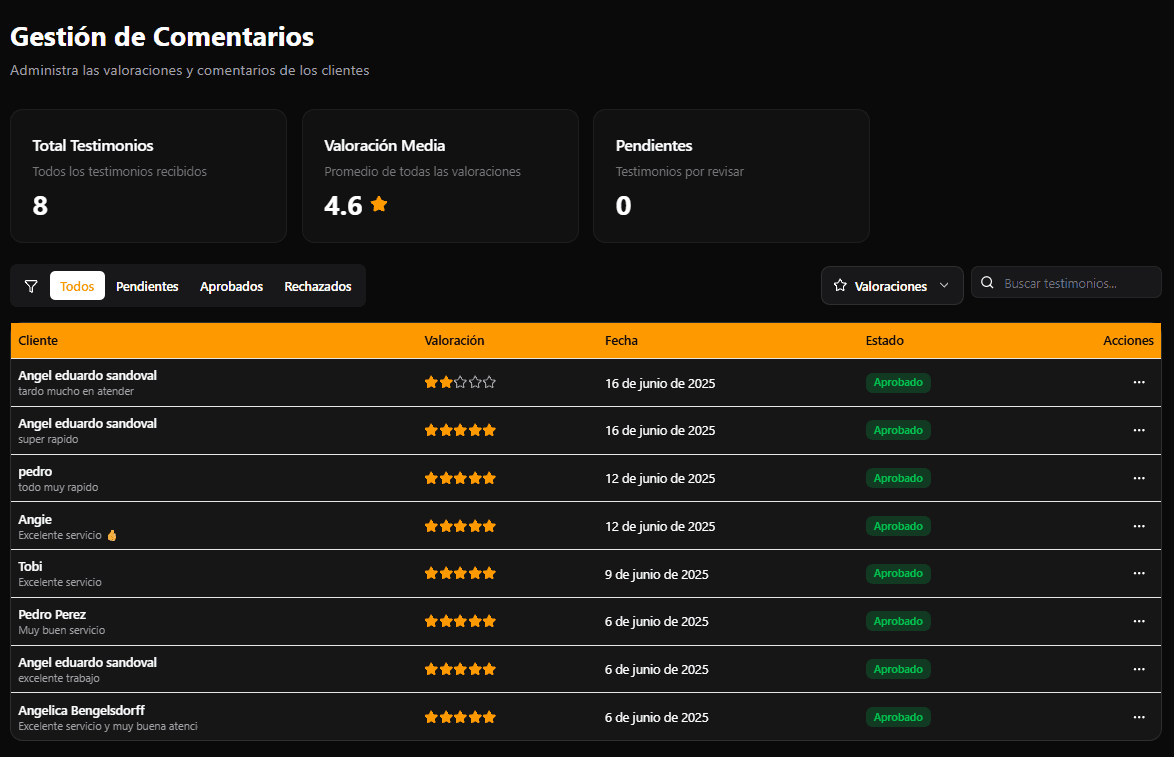Click in the Buscar testimonios search field
This screenshot has height=757, width=1174.
1075,283
